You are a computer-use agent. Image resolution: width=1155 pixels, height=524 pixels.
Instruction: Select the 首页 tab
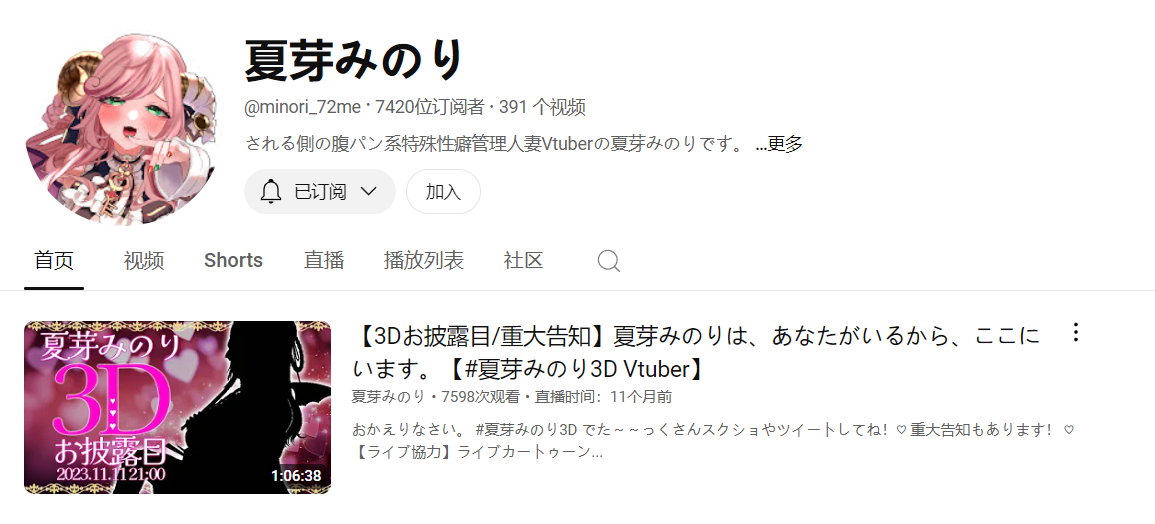54,260
